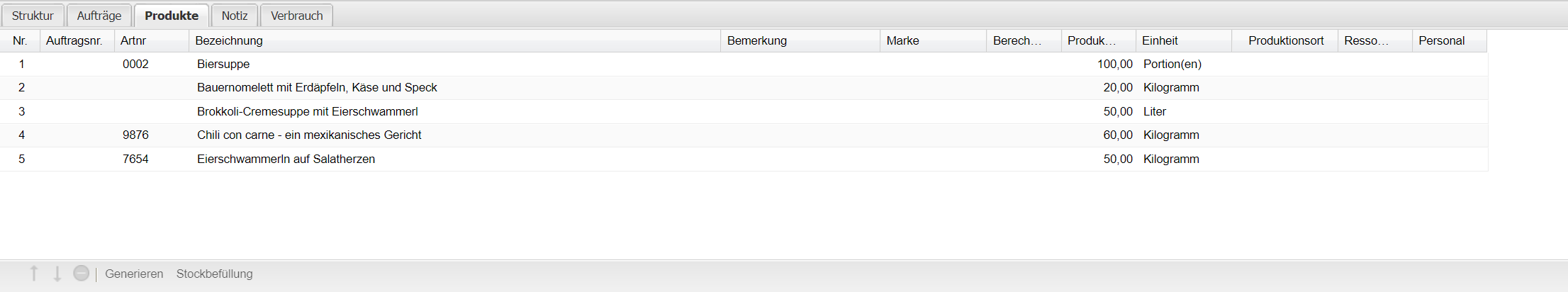Select the Chili con carne row
The image size is (1568, 292).
click(x=309, y=135)
